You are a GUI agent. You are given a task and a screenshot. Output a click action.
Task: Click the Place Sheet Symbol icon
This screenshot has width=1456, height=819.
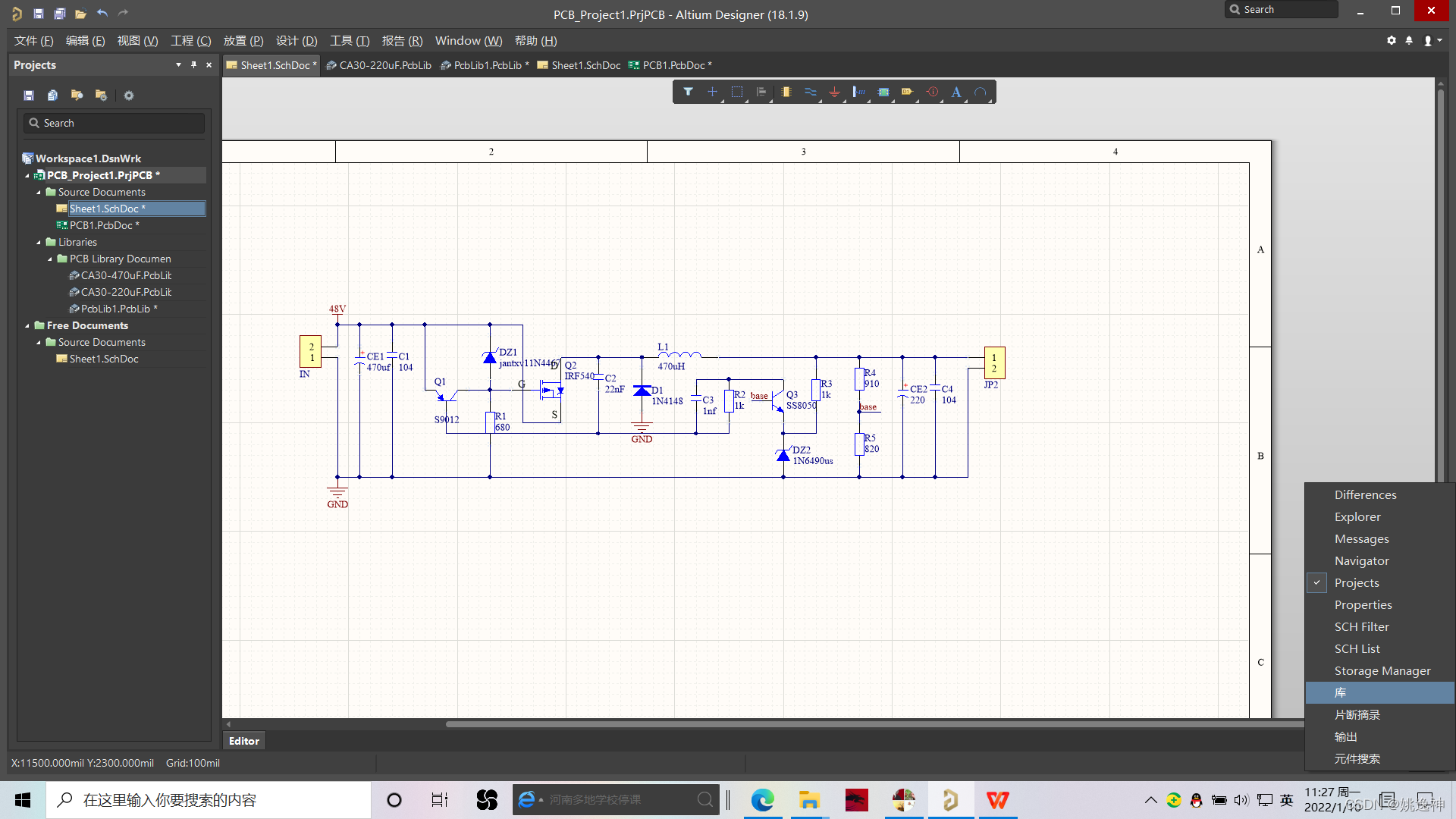pos(883,92)
